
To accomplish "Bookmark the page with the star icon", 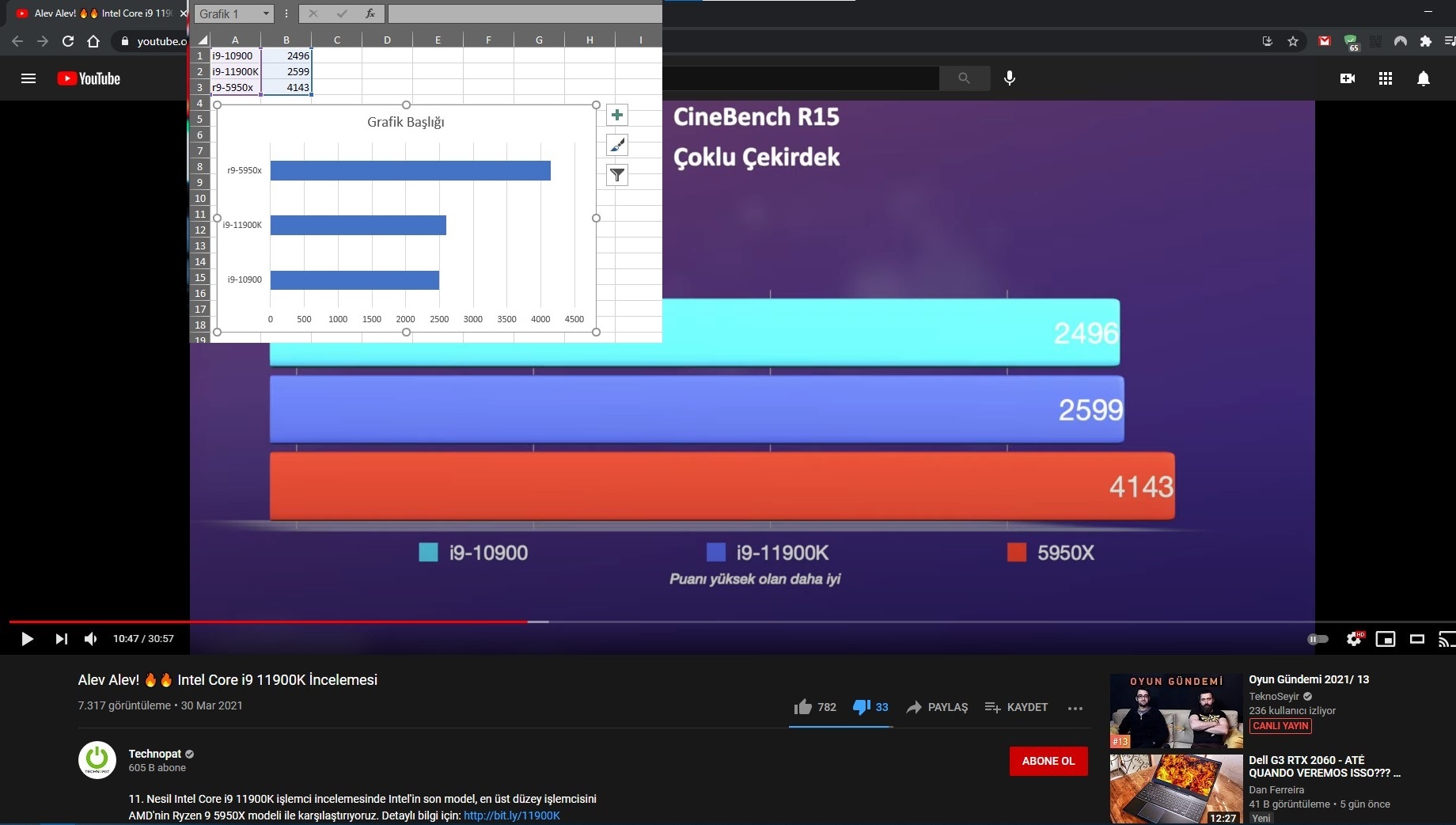I will [x=1293, y=41].
